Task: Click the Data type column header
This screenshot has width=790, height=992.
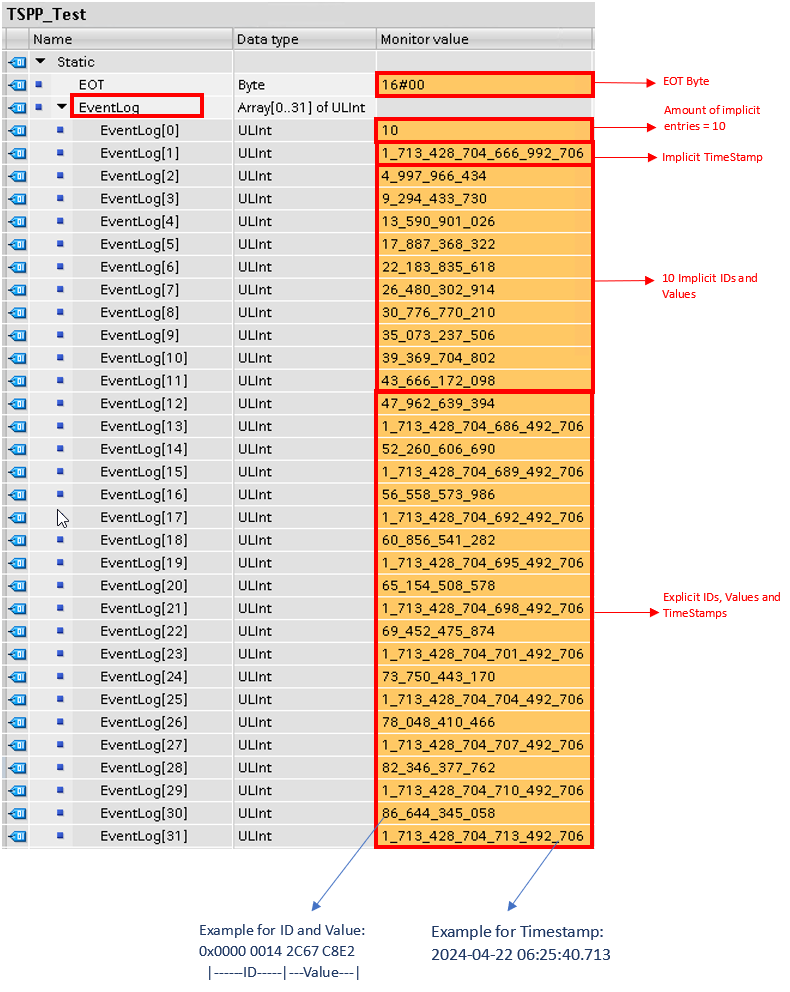Action: coord(304,39)
